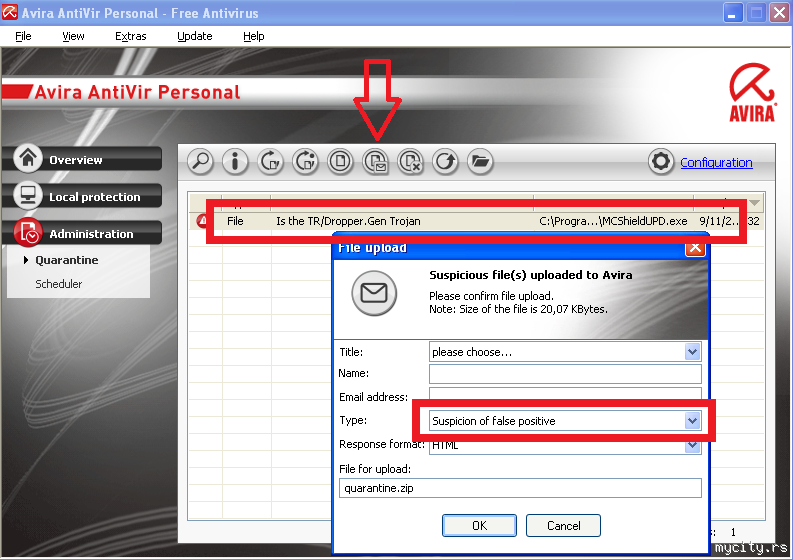Viewport: 793px width, 560px height.
Task: Select Quarantine in the sidebar
Action: [66, 260]
